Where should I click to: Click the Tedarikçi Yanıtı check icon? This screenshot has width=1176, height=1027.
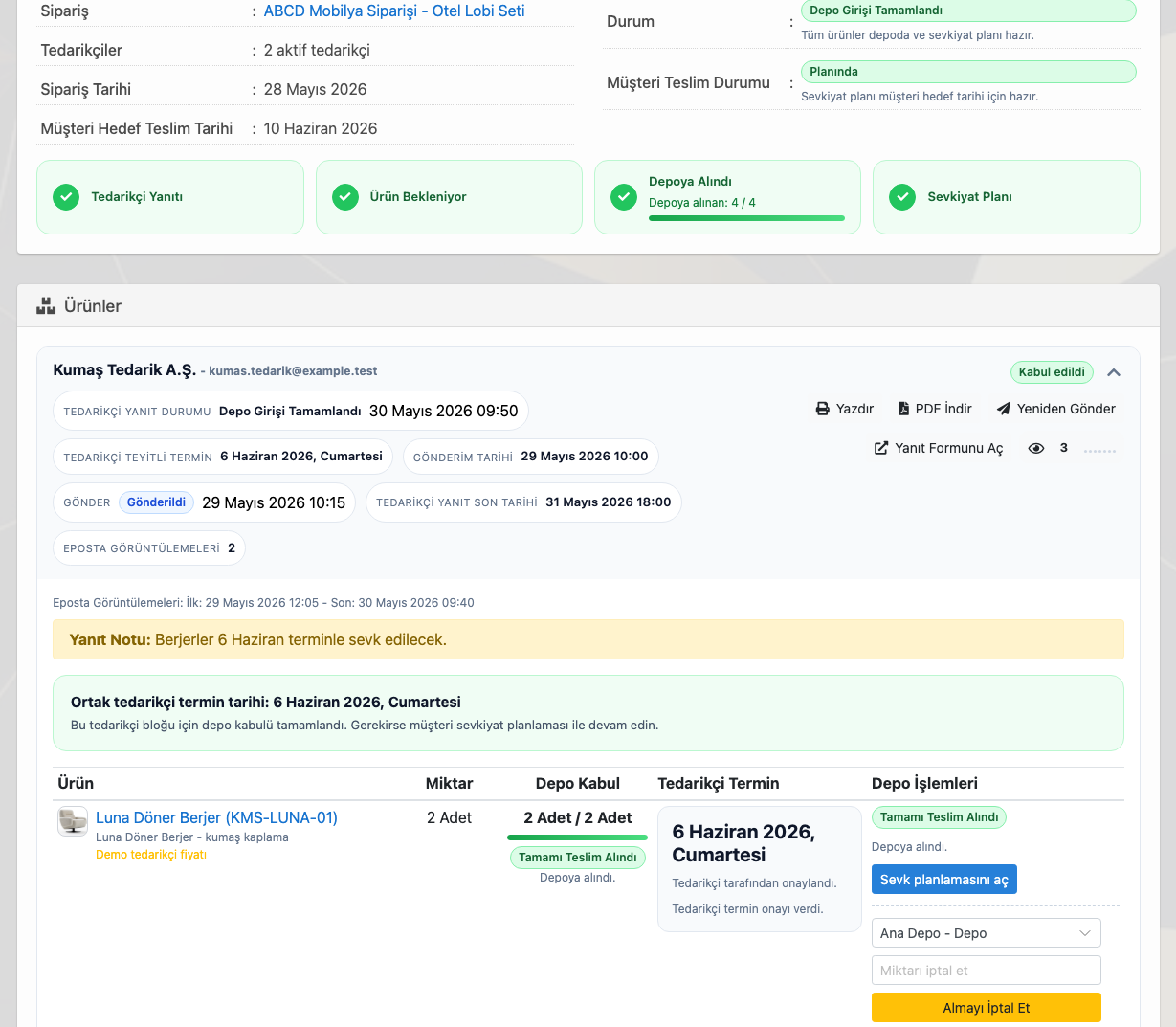(x=66, y=197)
